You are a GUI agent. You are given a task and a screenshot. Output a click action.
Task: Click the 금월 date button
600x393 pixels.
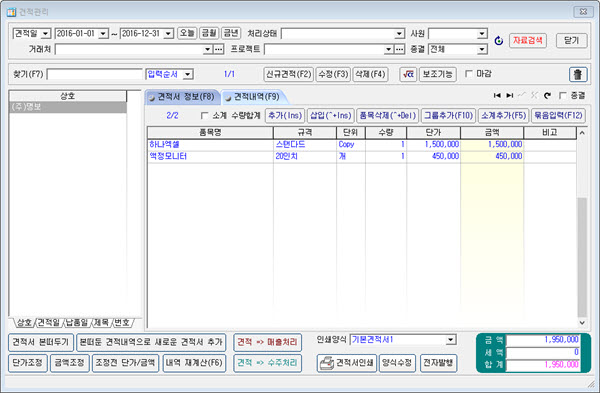(209, 33)
